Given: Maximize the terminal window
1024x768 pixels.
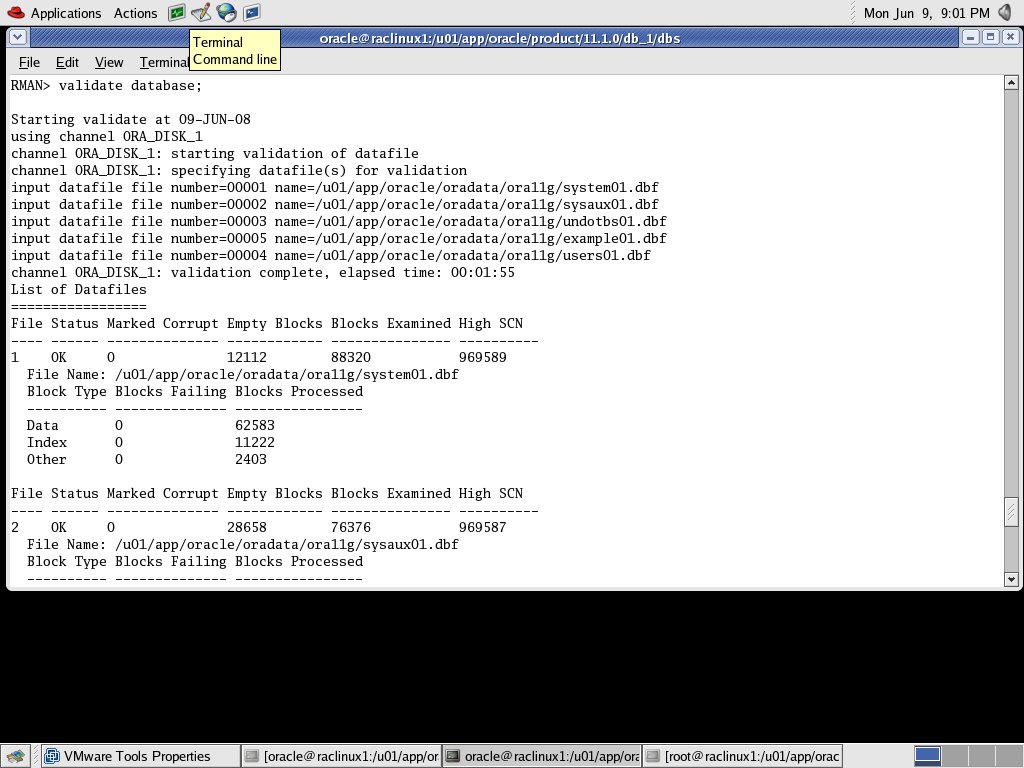Looking at the screenshot, I should point(990,38).
